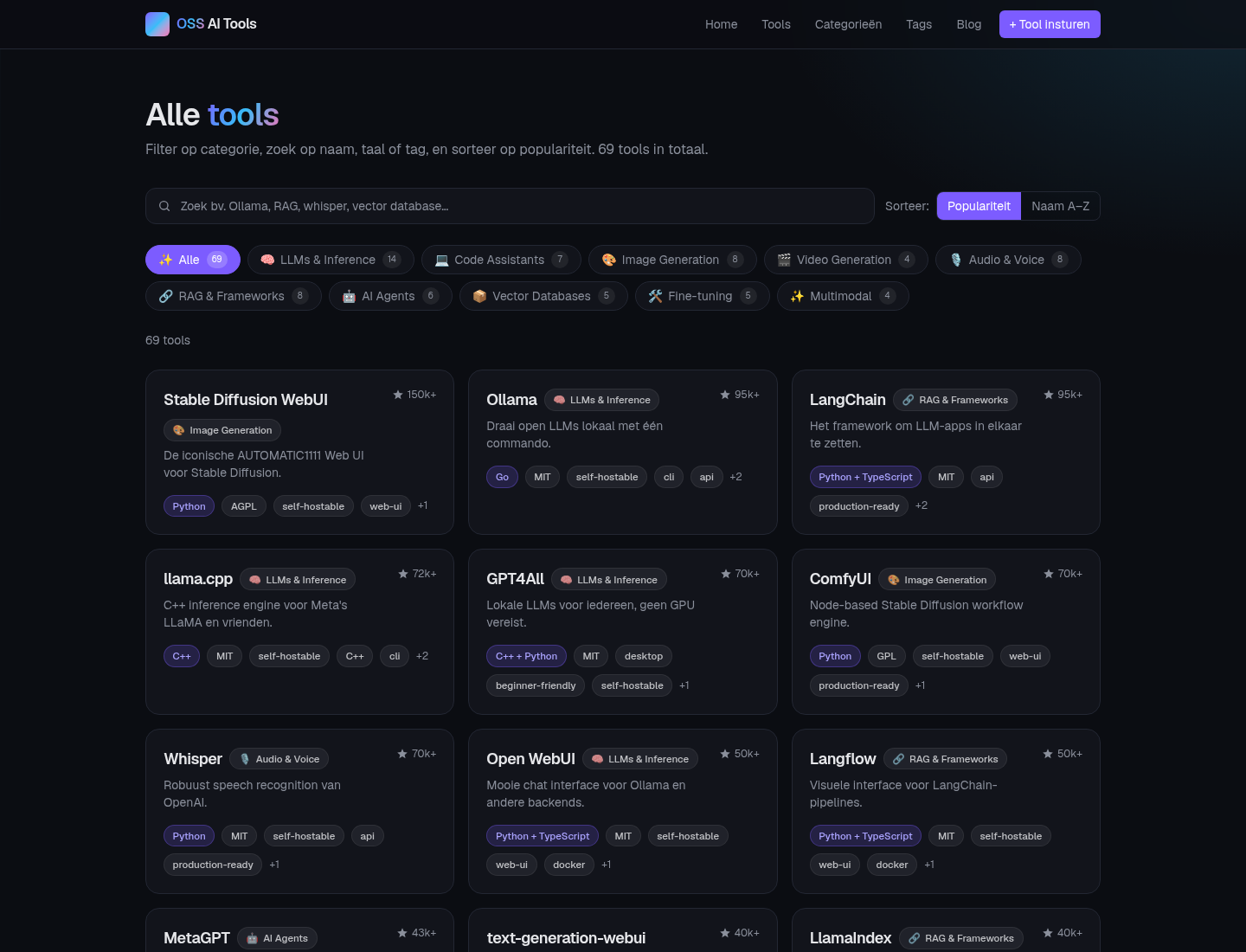This screenshot has height=952, width=1246.
Task: Click the clapperboard icon on Video Generation filter
Action: (784, 260)
